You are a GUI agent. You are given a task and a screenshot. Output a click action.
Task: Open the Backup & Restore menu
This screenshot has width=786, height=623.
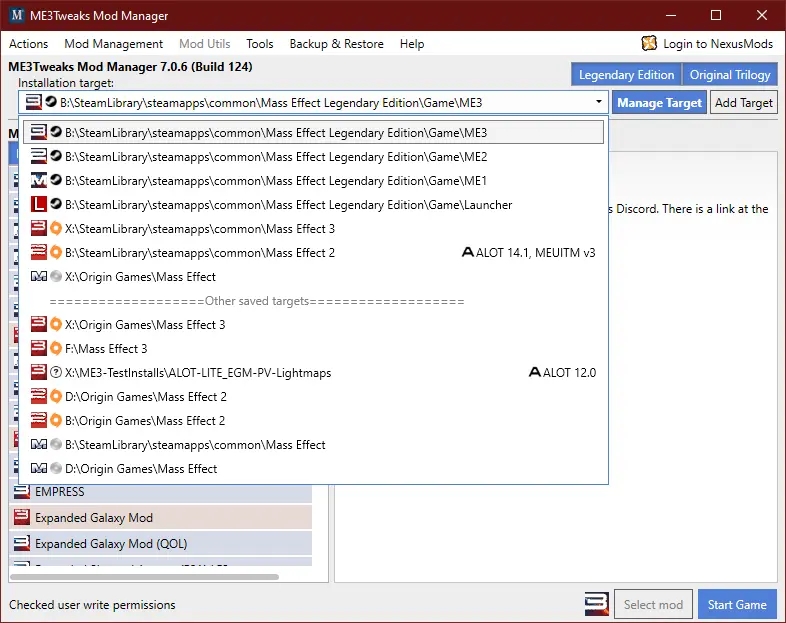336,44
